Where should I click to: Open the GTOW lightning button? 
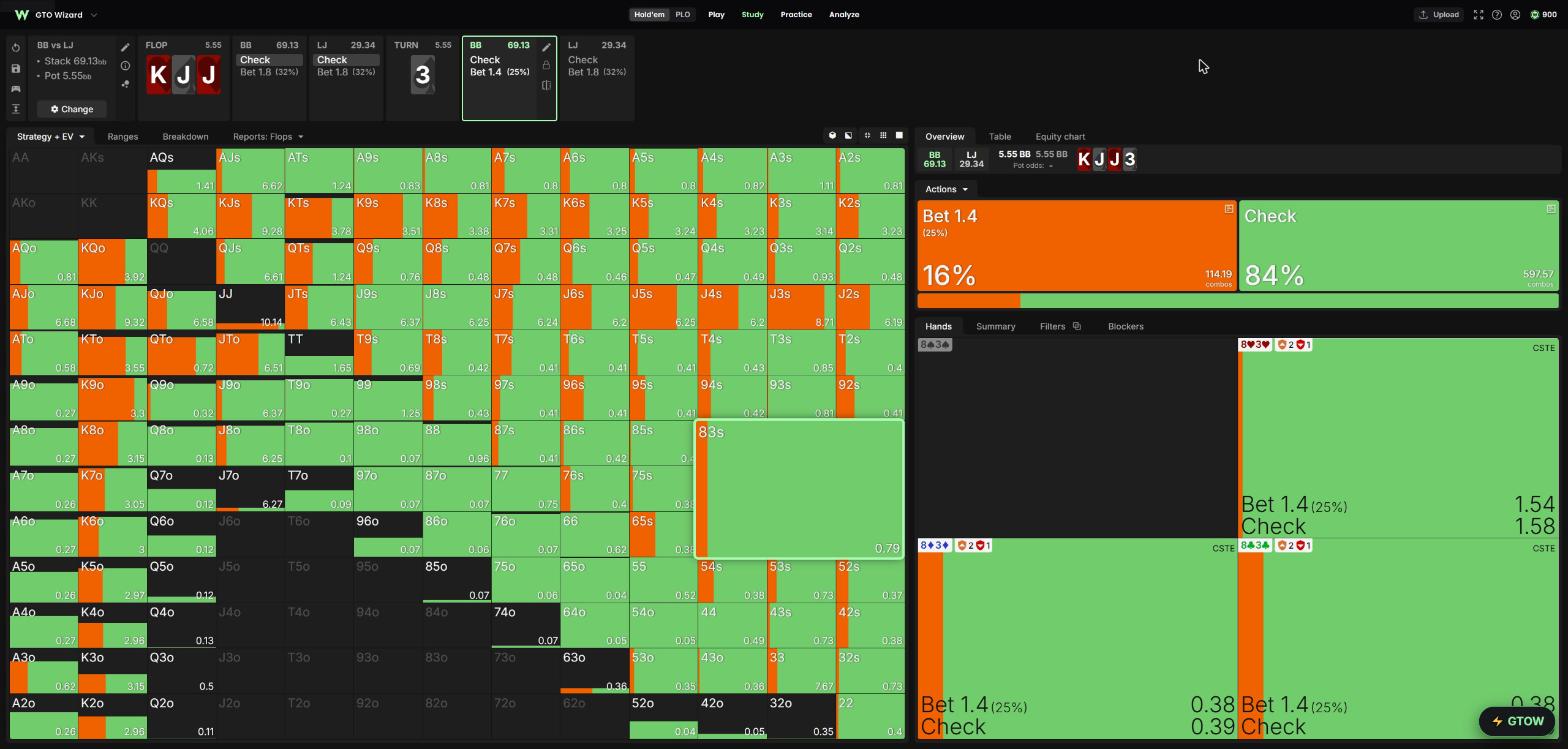click(1517, 721)
